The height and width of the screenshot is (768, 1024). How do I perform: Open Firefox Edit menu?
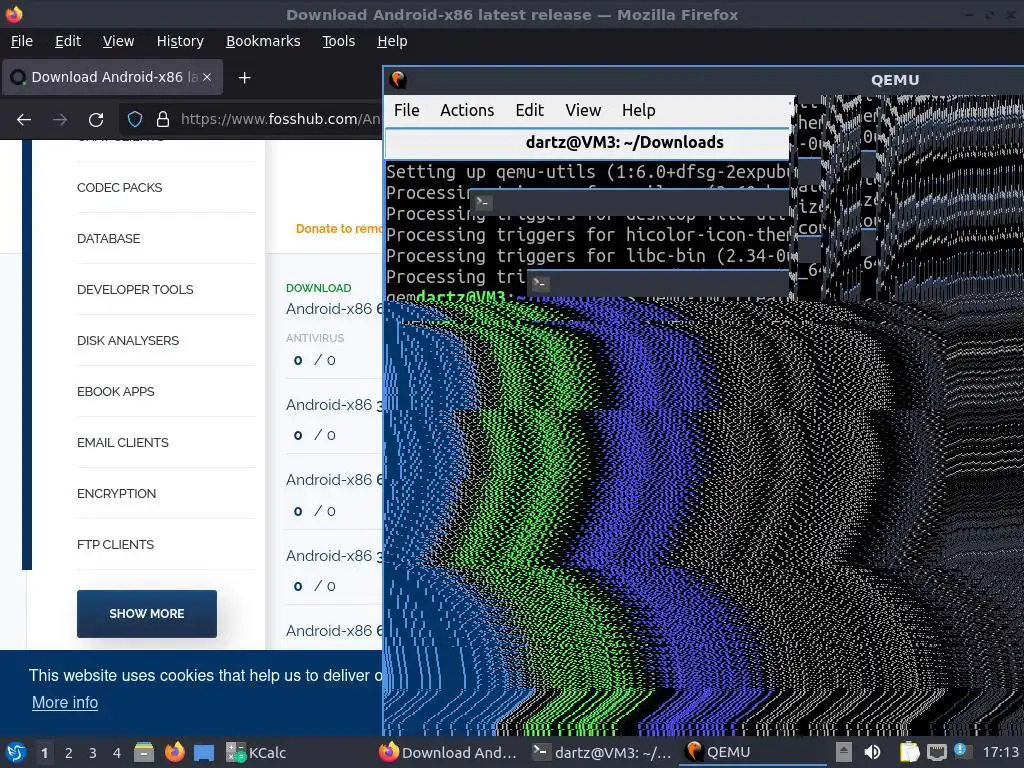[x=68, y=41]
